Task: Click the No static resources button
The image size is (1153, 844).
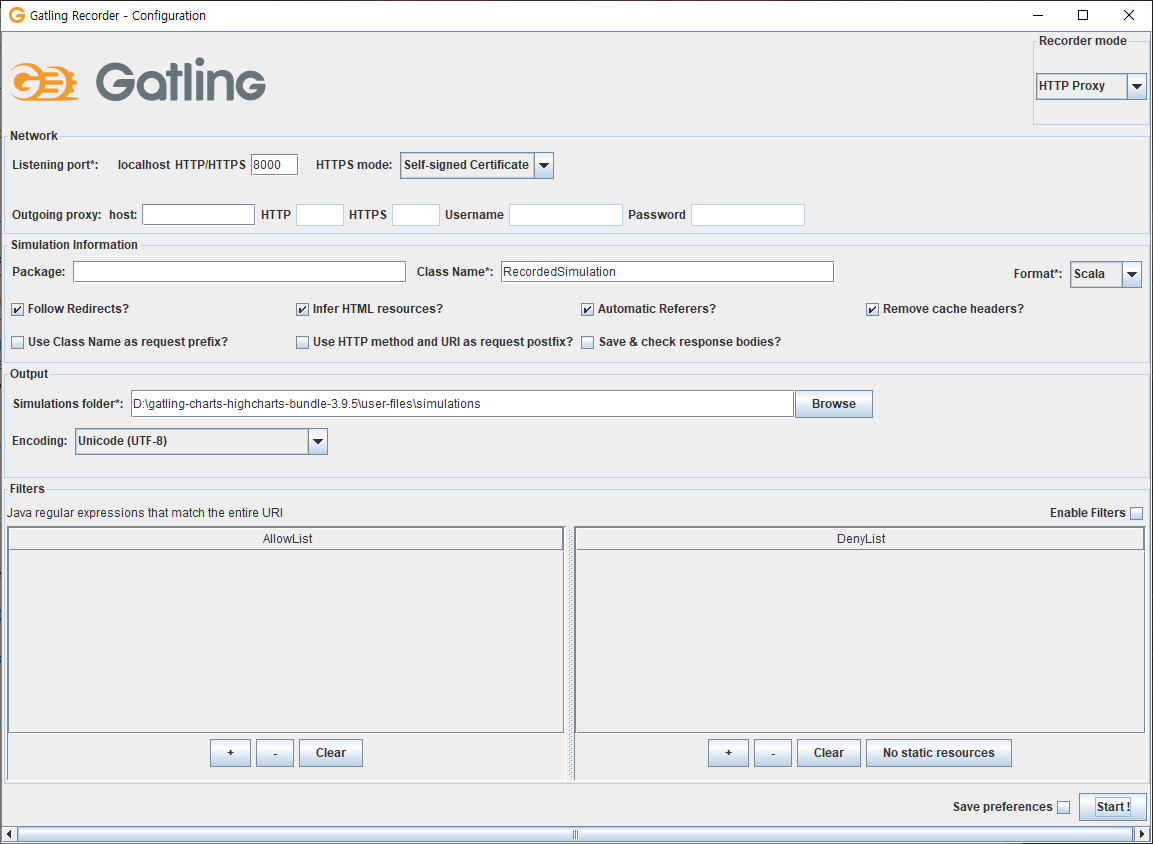Action: coord(938,753)
